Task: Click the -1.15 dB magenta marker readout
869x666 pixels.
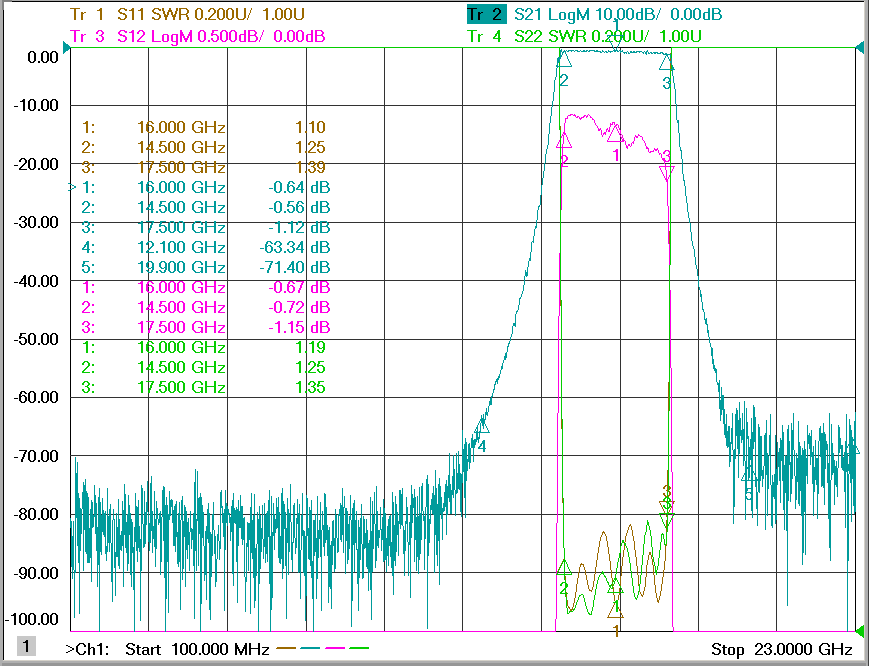Action: (299, 327)
